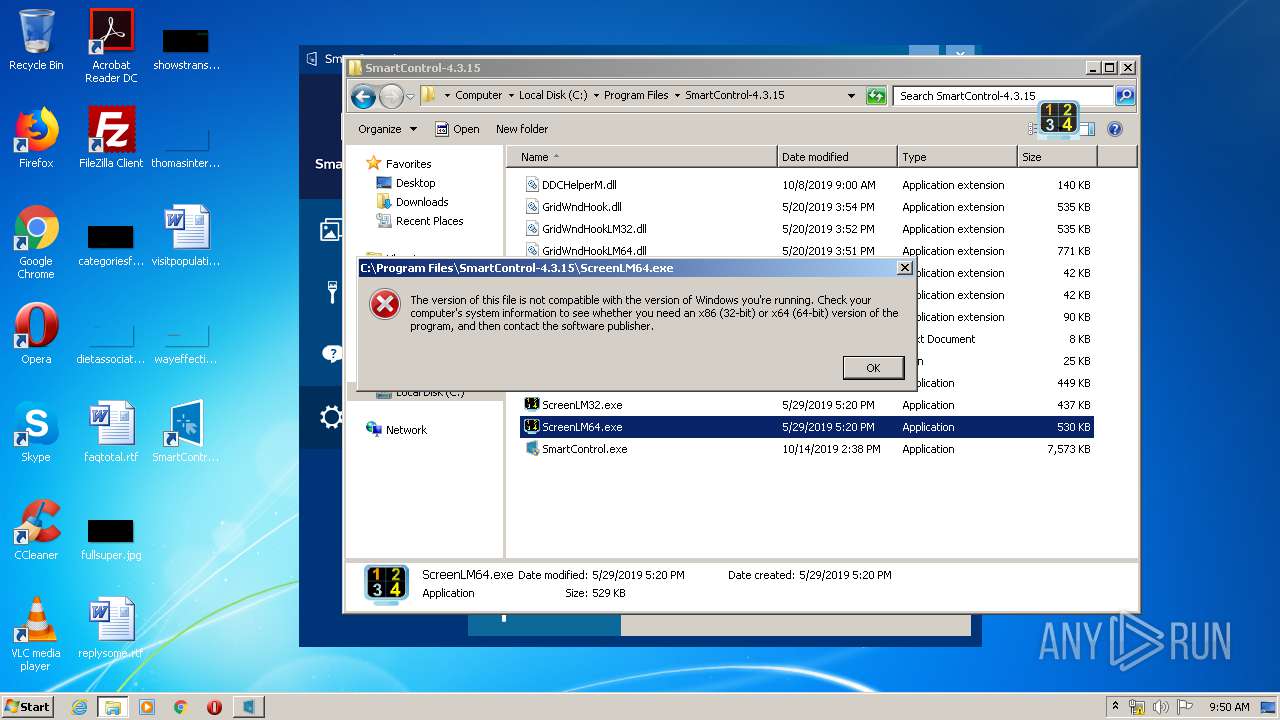Viewport: 1280px width, 720px height.
Task: Click Computer in the address breadcrumb
Action: [478, 96]
